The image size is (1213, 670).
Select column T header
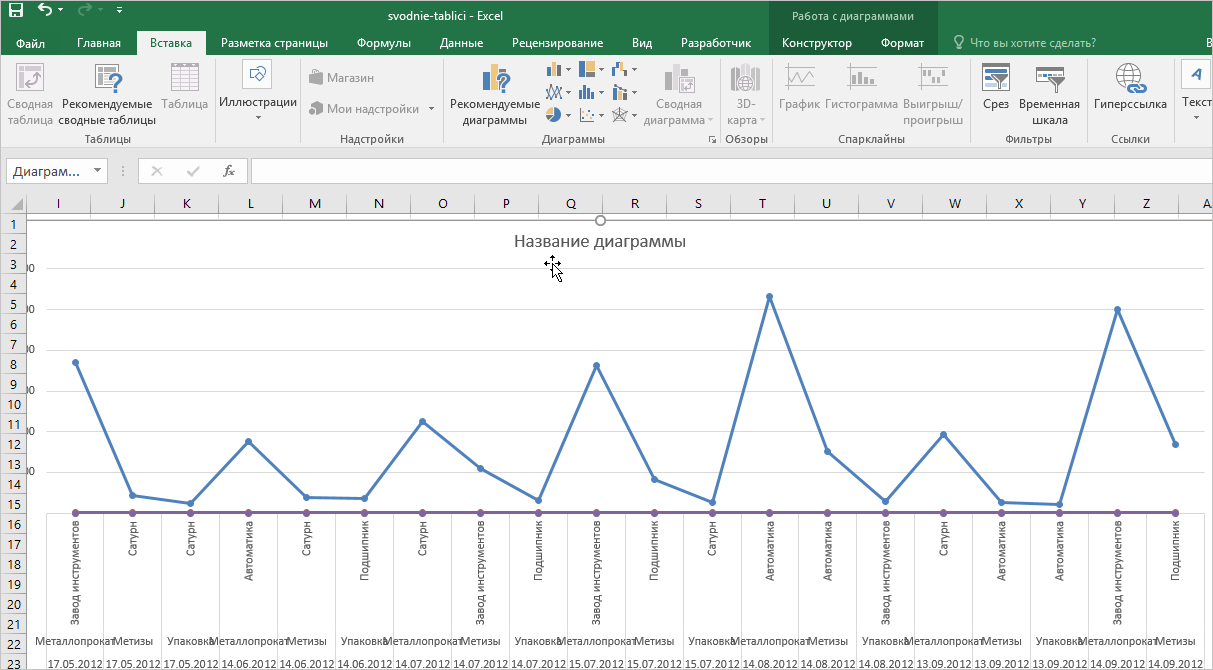pyautogui.click(x=762, y=204)
